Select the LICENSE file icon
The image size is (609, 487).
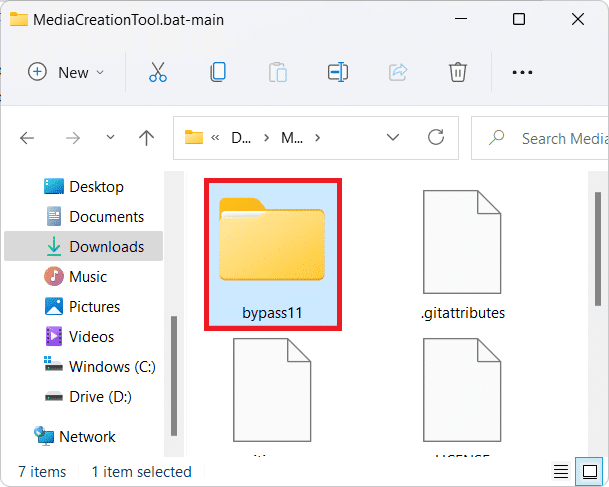point(462,390)
